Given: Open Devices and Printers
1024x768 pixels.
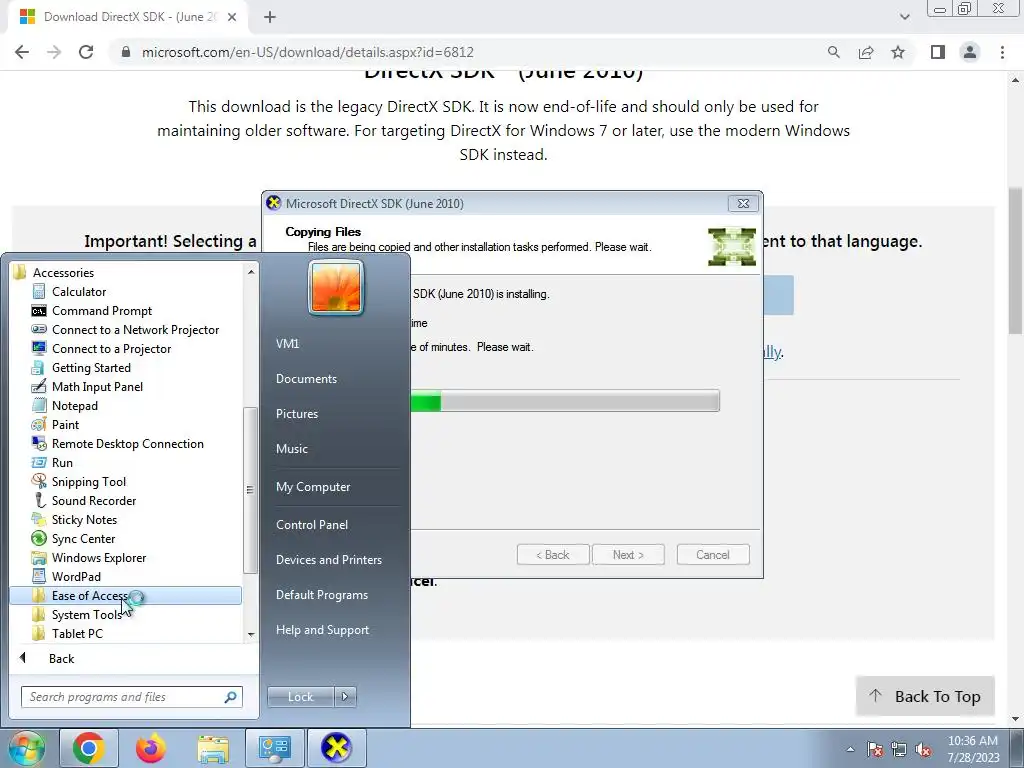Looking at the screenshot, I should 328,560.
